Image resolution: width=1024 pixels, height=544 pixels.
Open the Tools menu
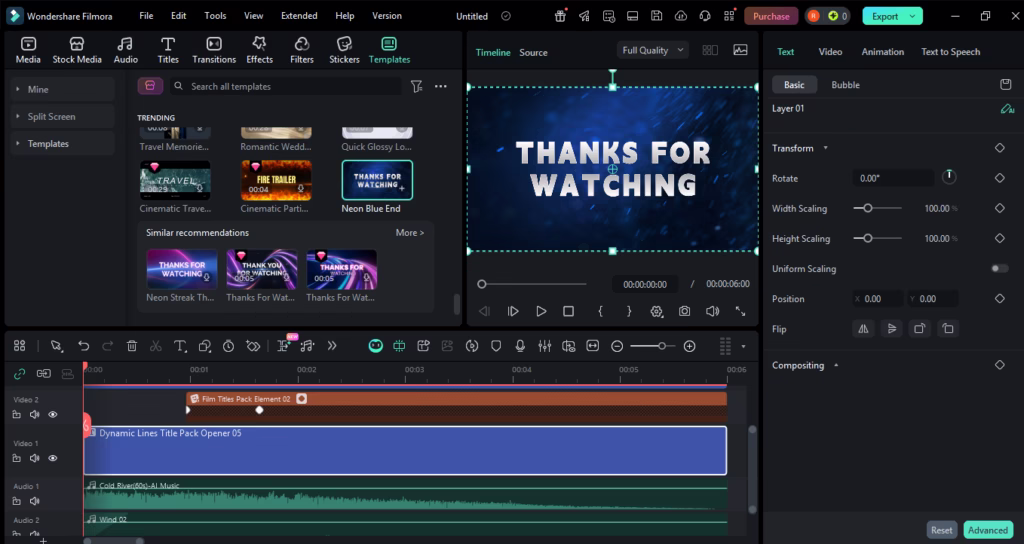coord(215,16)
